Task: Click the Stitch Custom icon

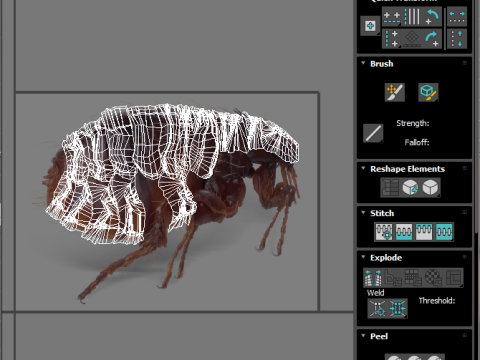Action: [x=444, y=232]
